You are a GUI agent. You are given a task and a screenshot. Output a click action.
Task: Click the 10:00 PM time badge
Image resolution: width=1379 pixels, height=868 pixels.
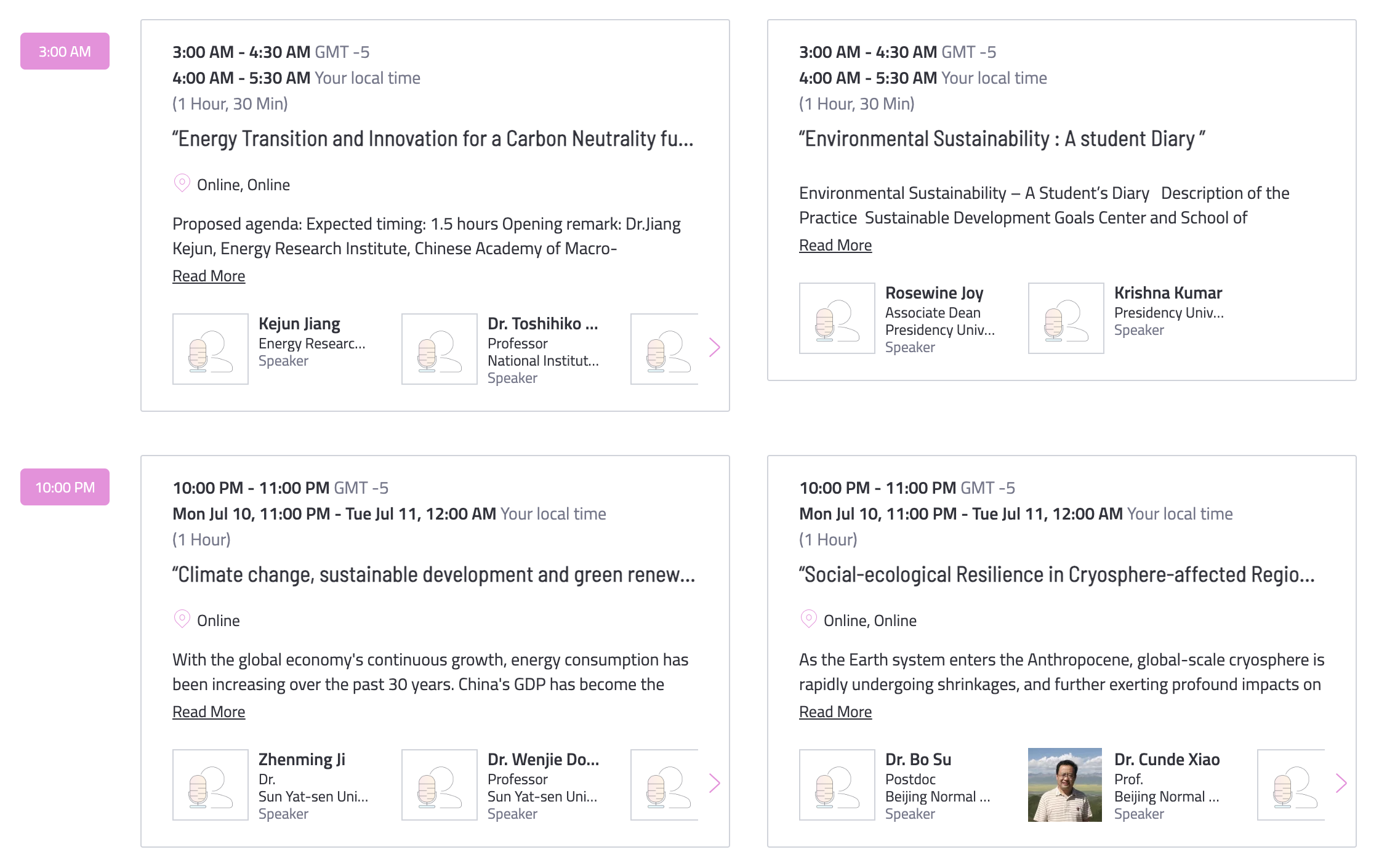(65, 487)
